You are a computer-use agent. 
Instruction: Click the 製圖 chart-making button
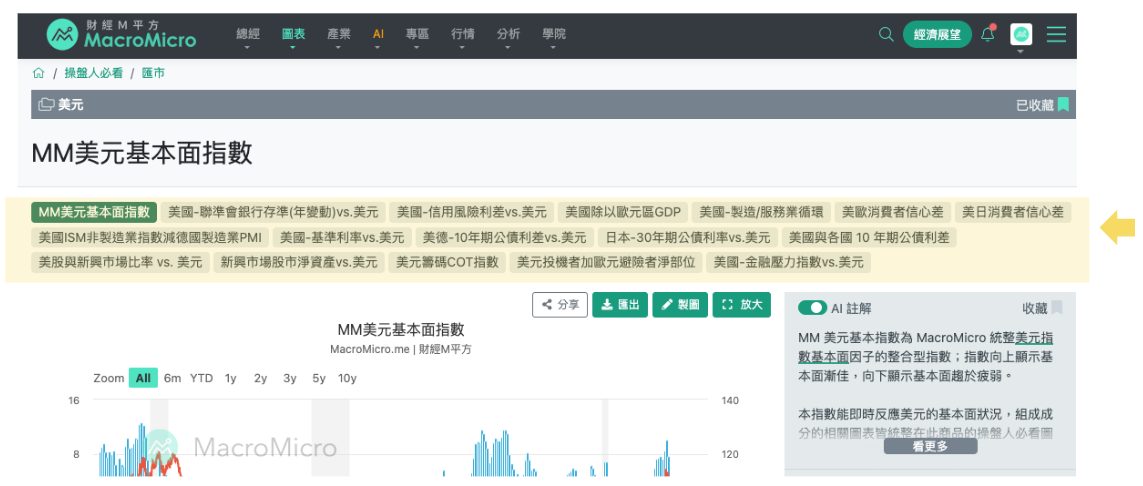coord(679,305)
